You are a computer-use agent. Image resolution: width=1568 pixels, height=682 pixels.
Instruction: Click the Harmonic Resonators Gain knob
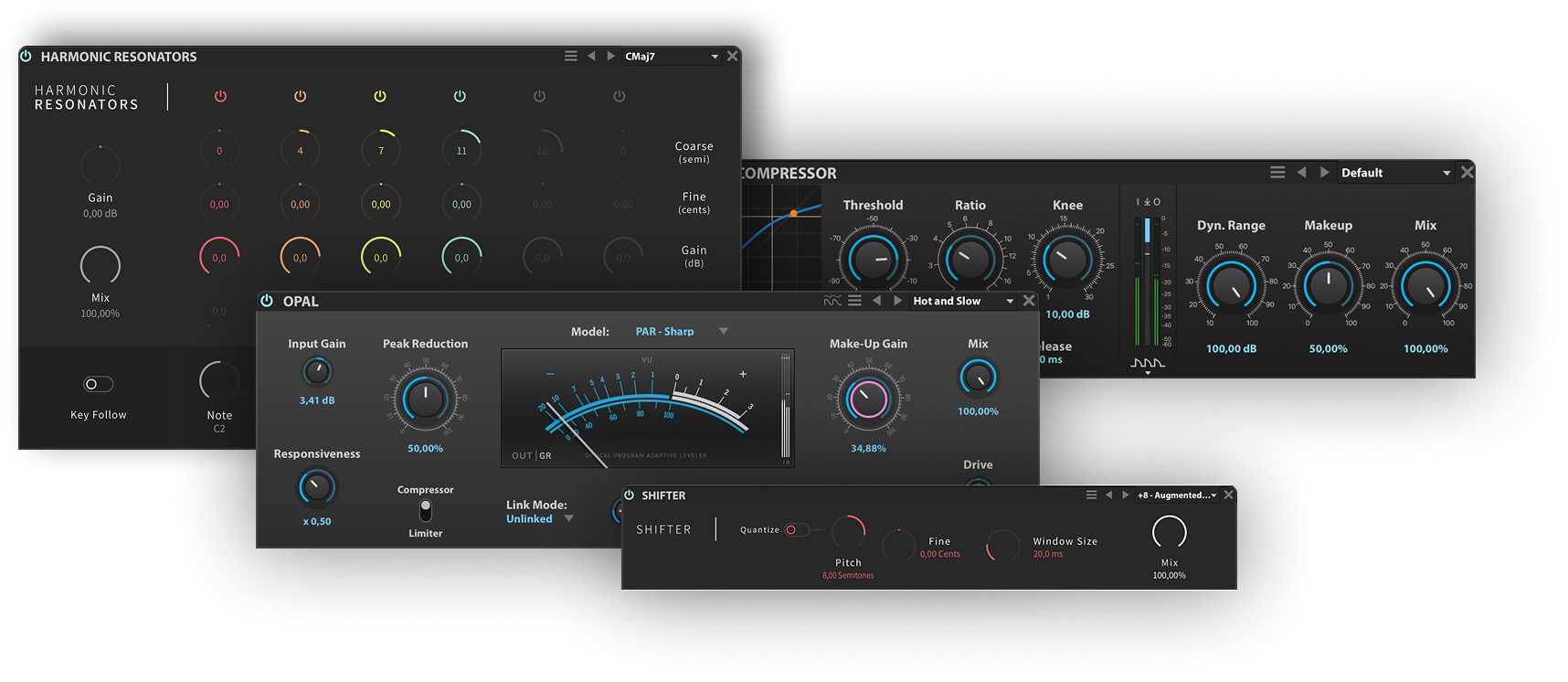pos(101,165)
